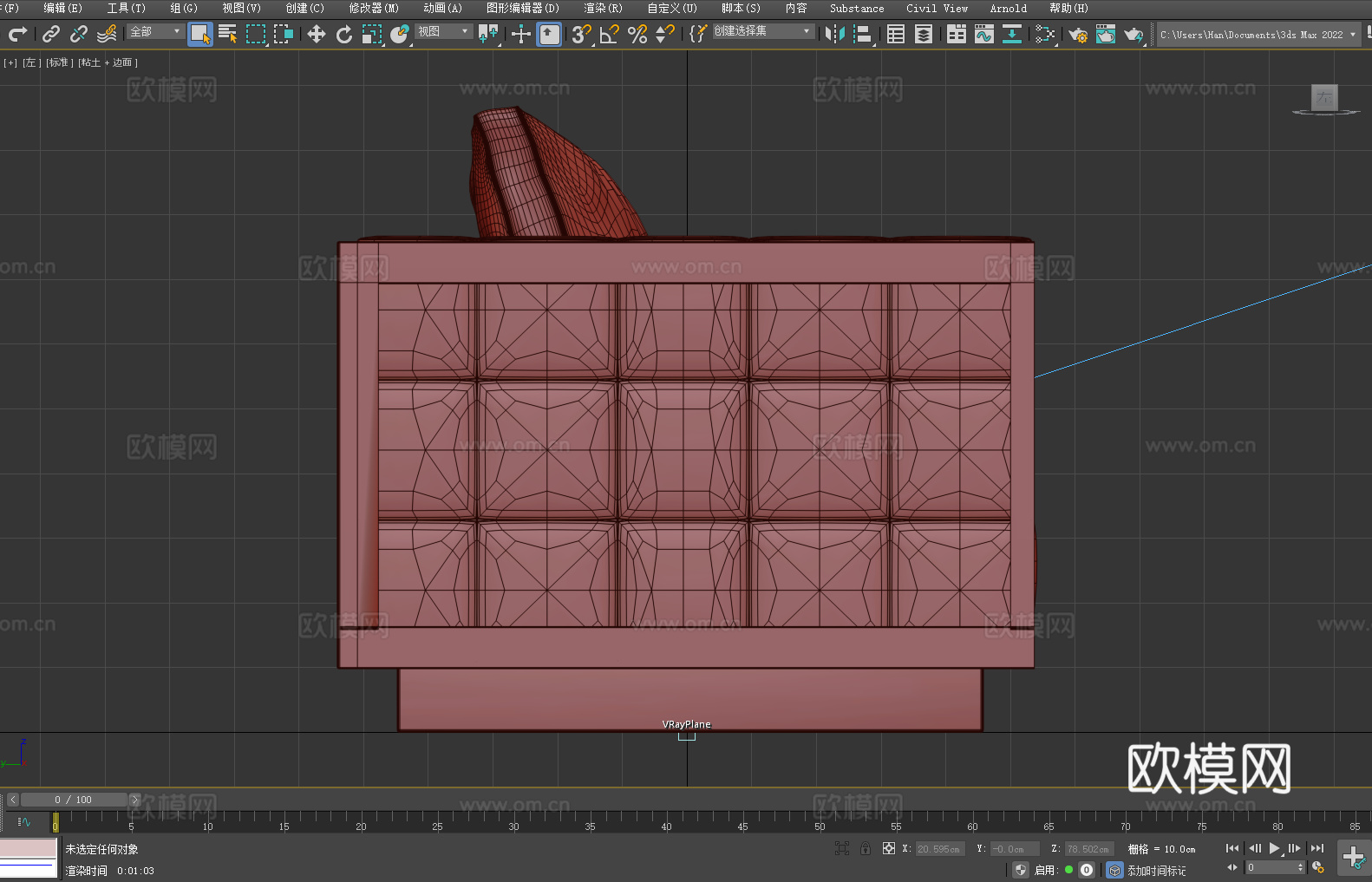The width and height of the screenshot is (1372, 882).
Task: Select the Link objects tool
Action: (x=51, y=34)
